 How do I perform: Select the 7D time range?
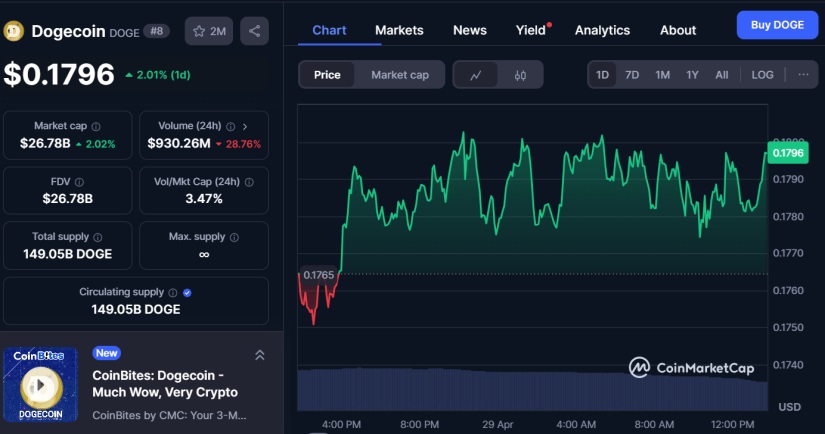[x=632, y=75]
